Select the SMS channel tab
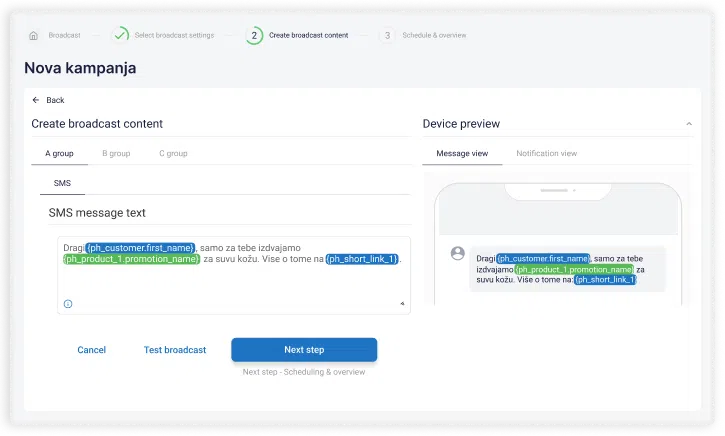The image size is (725, 436). pyautogui.click(x=62, y=184)
